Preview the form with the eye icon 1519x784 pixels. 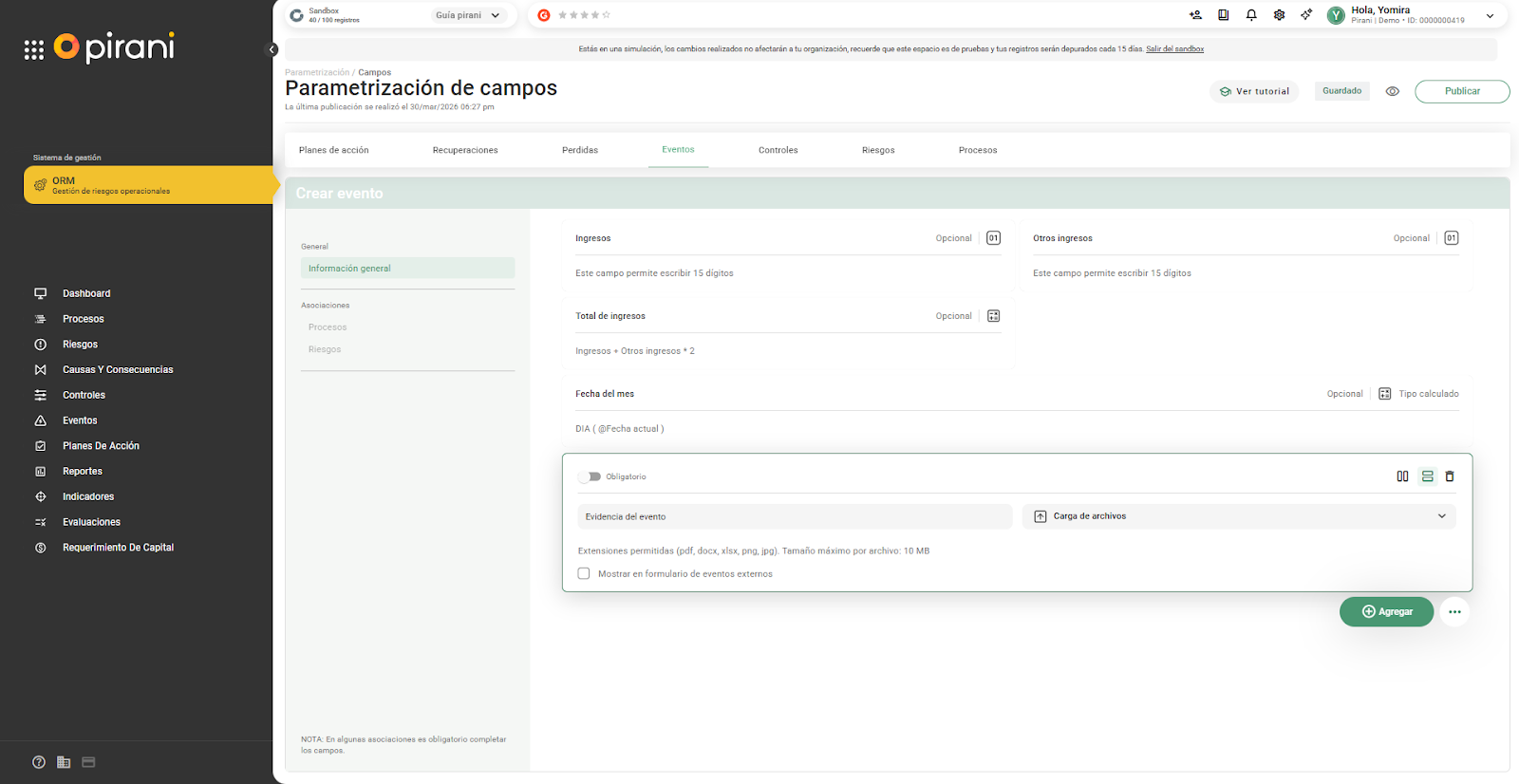1393,91
